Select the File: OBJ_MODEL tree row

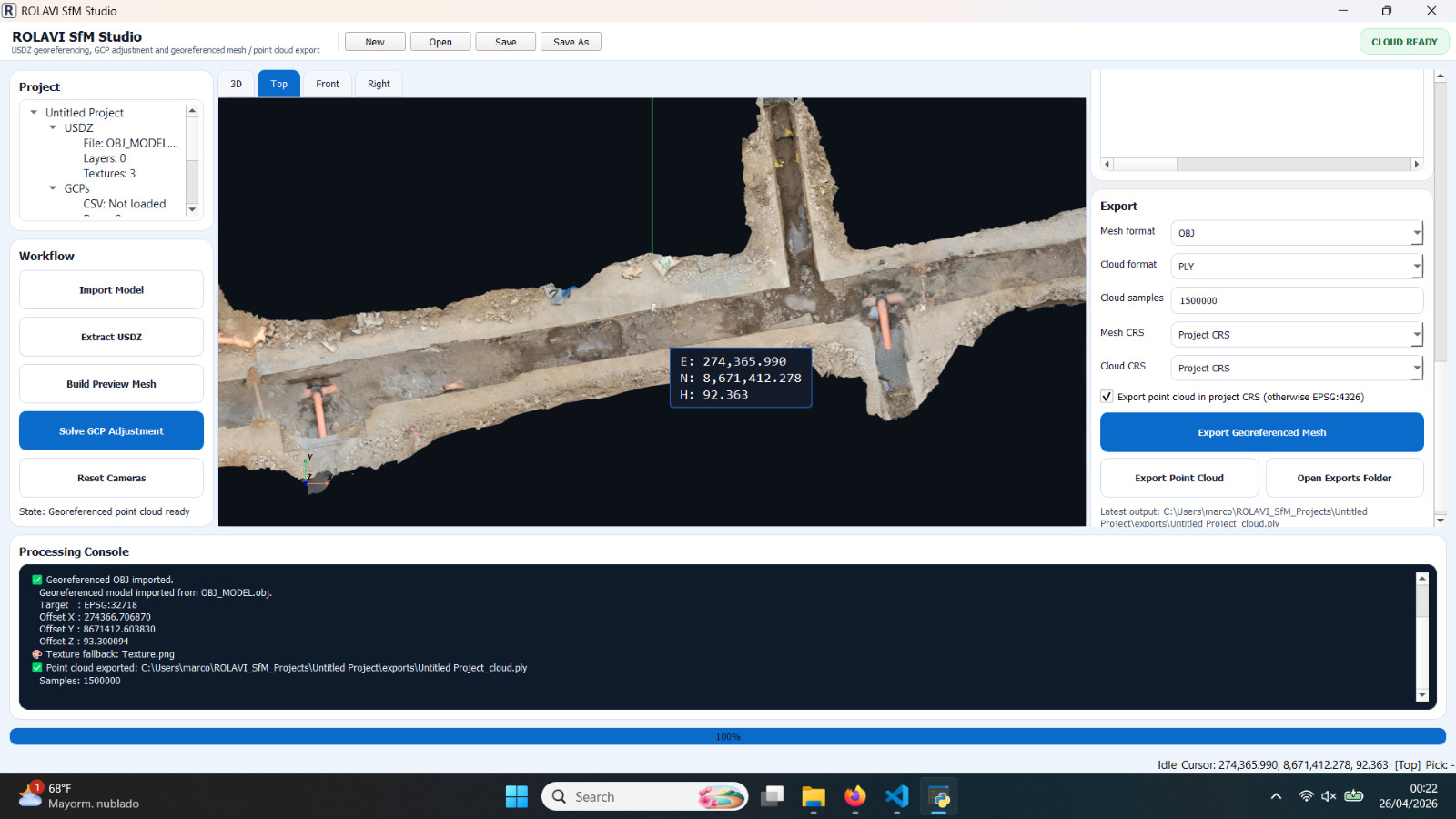[130, 143]
